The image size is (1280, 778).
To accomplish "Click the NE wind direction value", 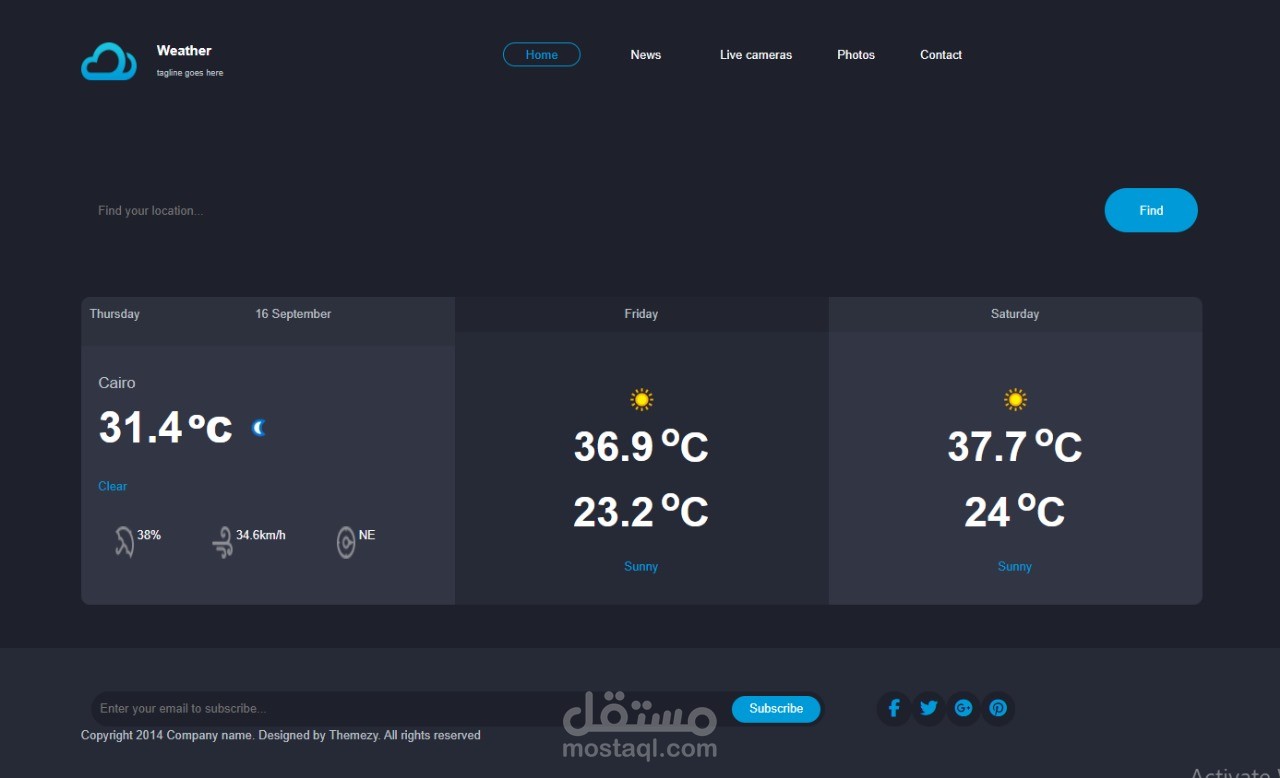I will click(x=367, y=535).
